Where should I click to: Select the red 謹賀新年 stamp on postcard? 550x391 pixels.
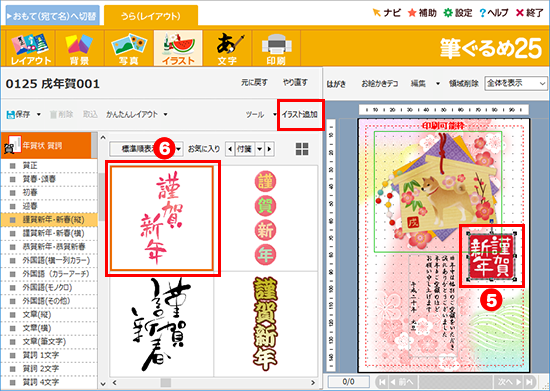click(x=491, y=256)
